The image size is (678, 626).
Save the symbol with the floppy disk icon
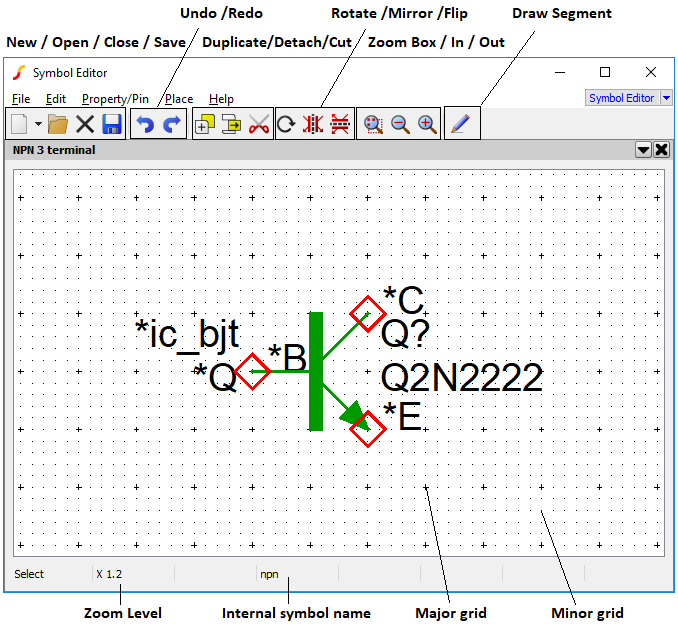tap(112, 124)
